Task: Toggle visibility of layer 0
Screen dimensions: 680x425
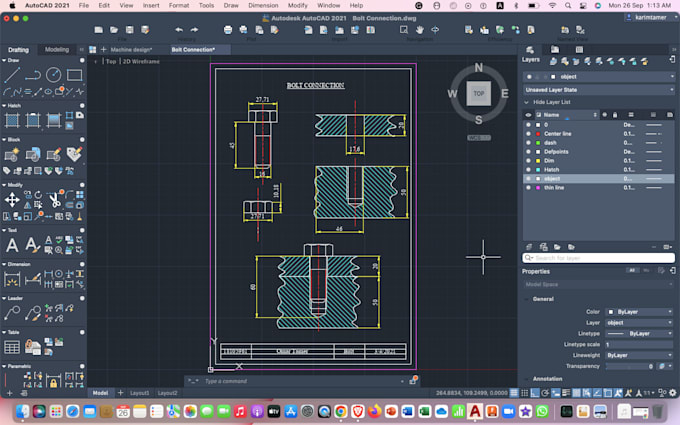Action: (x=528, y=124)
